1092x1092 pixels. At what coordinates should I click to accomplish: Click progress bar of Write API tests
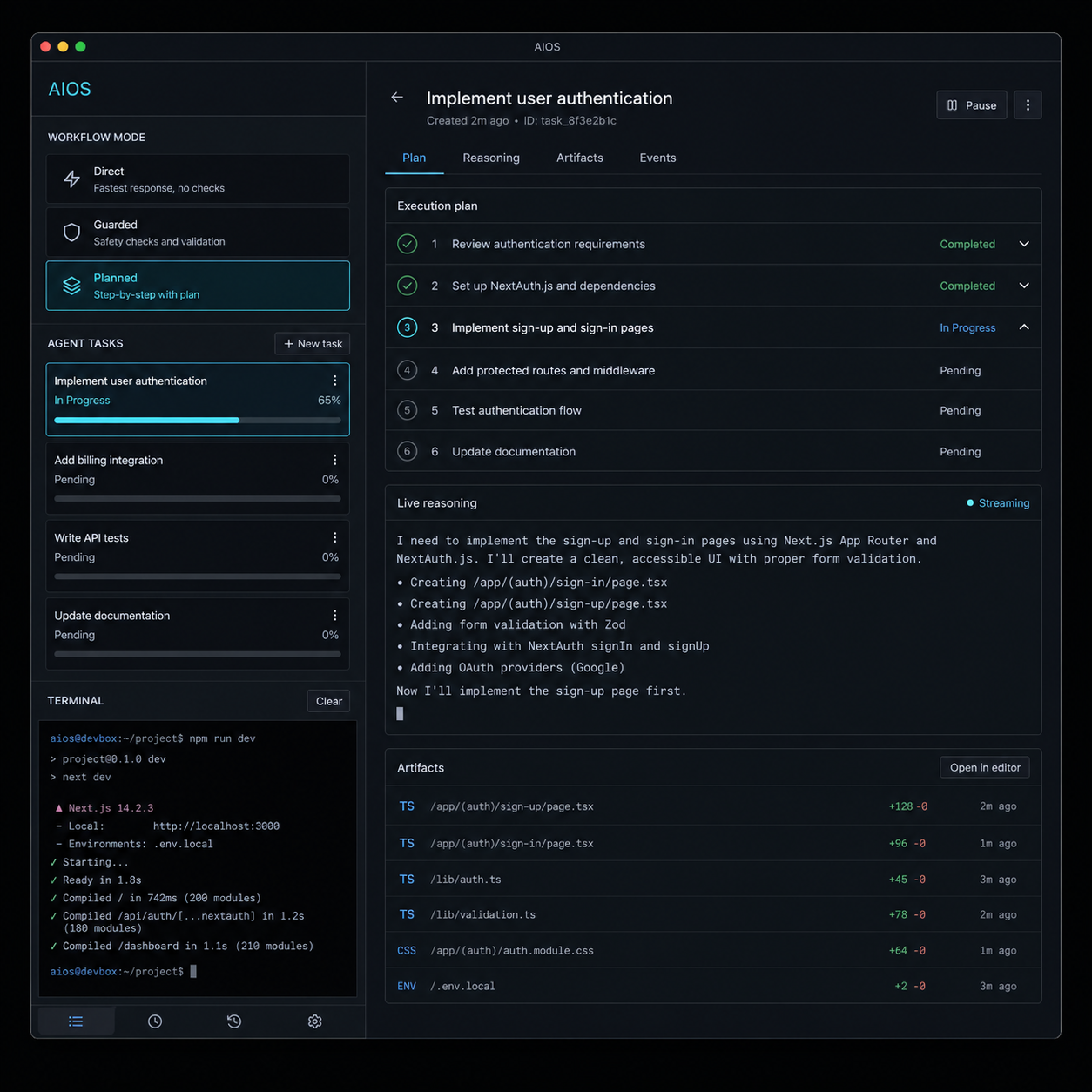pyautogui.click(x=198, y=576)
